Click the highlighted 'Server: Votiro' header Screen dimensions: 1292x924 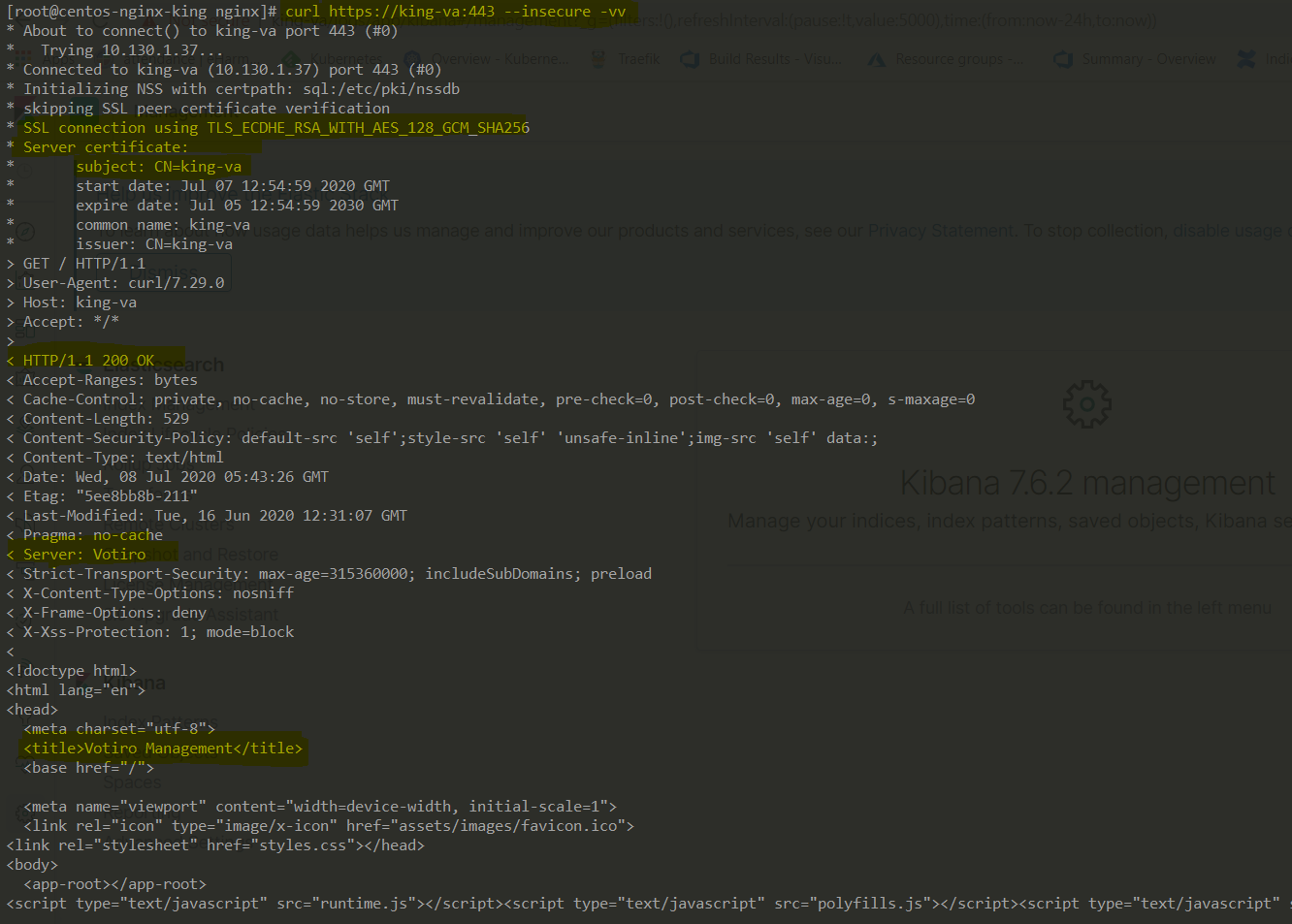pyautogui.click(x=84, y=555)
